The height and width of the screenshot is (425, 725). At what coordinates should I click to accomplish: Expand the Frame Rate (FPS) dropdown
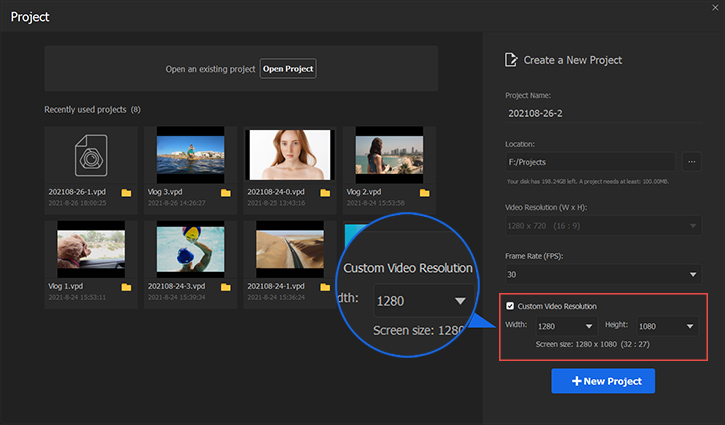[602, 274]
